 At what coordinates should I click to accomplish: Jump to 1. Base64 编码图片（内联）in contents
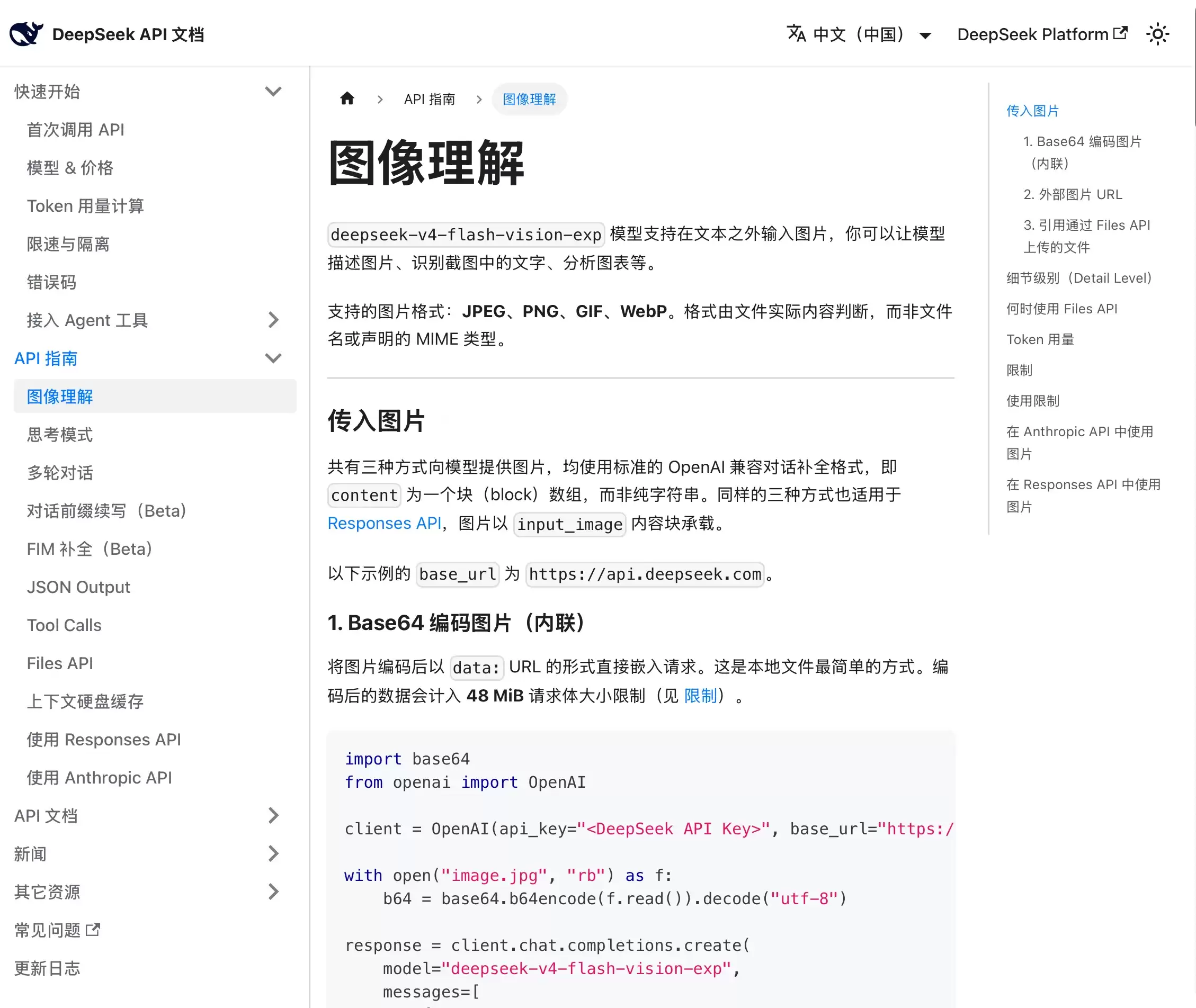tap(1082, 152)
